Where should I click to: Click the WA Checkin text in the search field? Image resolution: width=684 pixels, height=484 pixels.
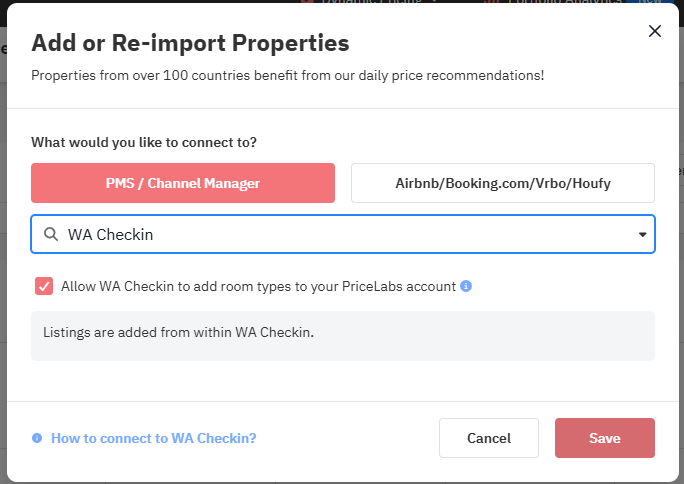click(110, 235)
